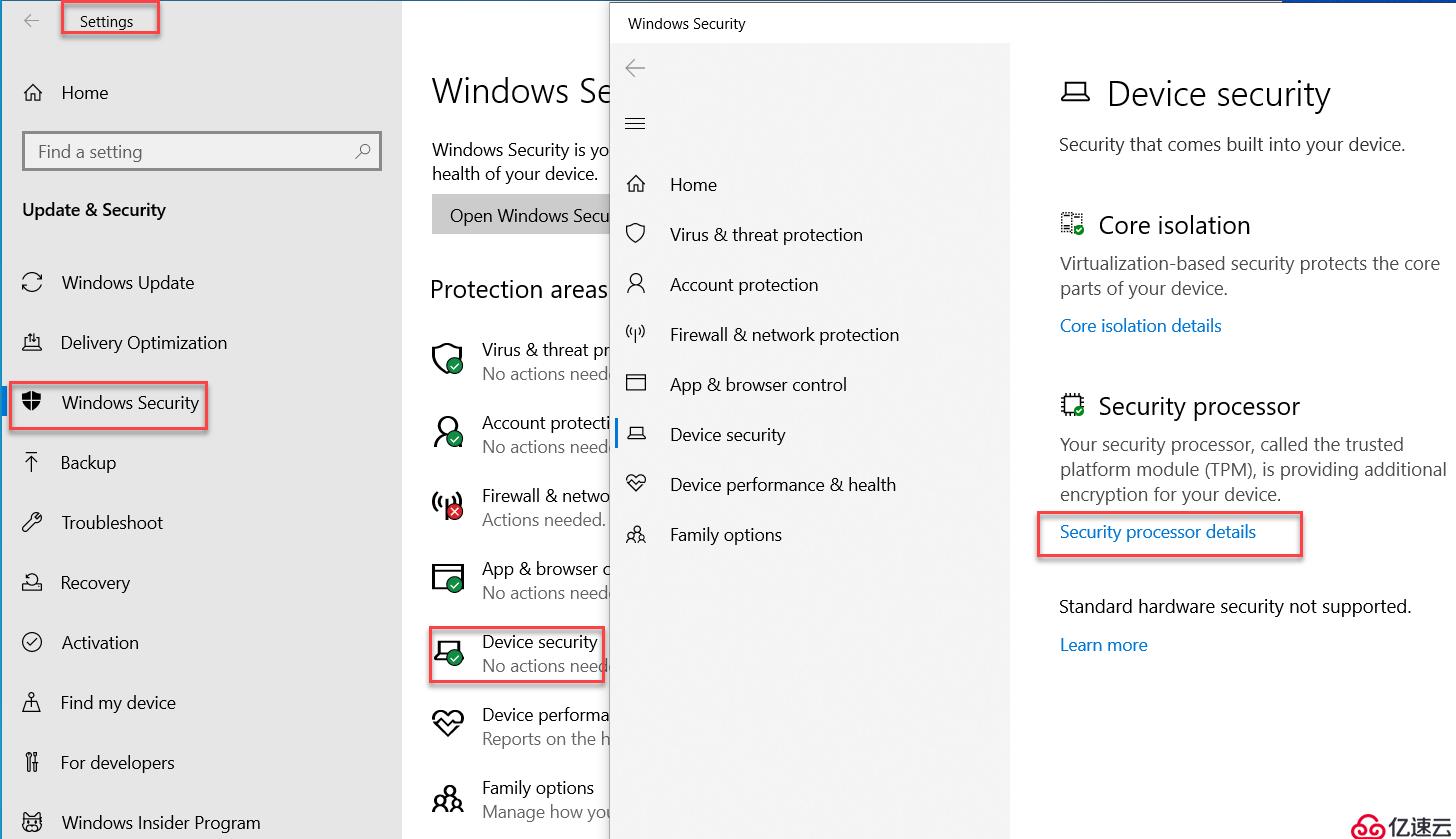Open Recovery in Settings sidebar
1456x839 pixels.
(95, 583)
